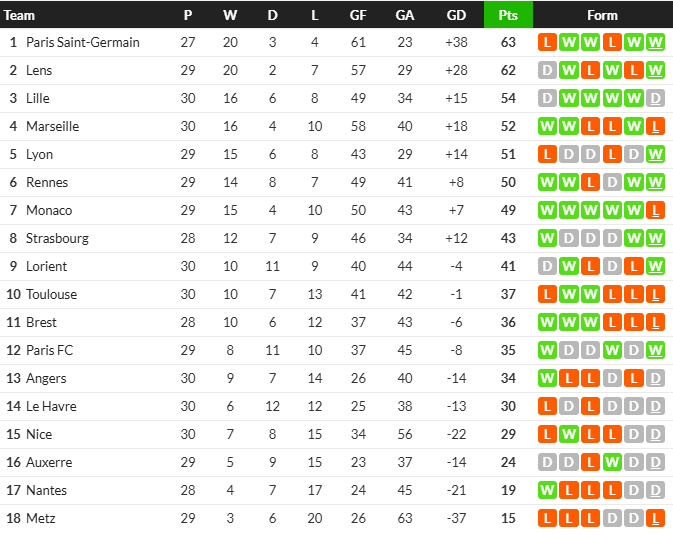This screenshot has height=534, width=673.
Task: Click the Form column header
Action: [602, 15]
